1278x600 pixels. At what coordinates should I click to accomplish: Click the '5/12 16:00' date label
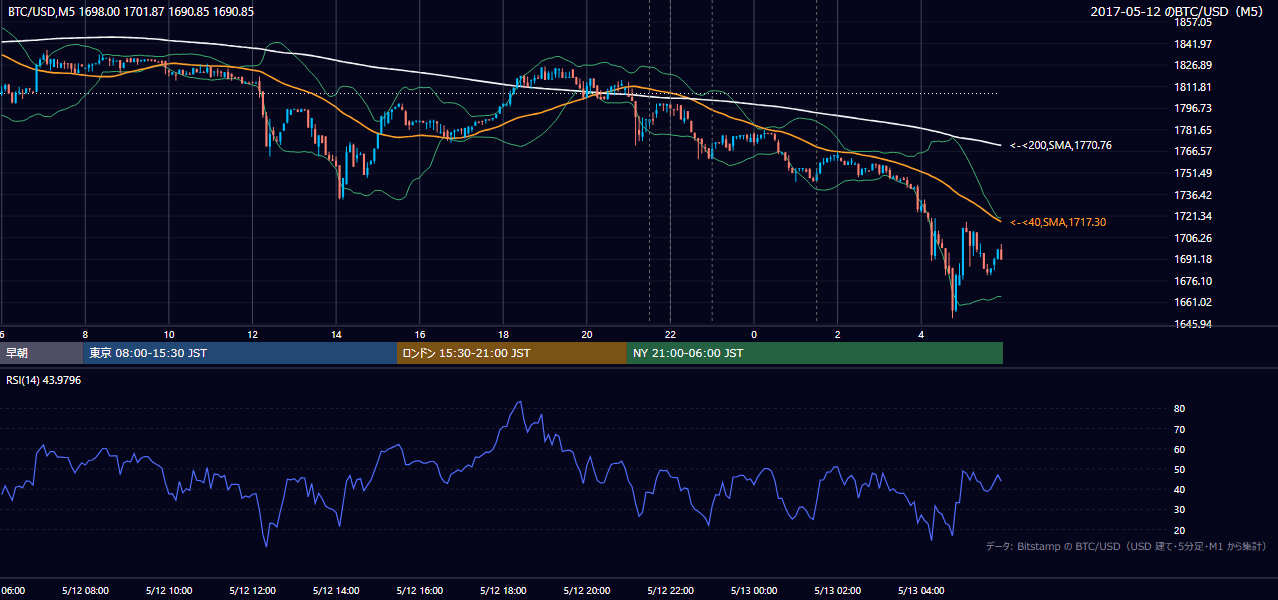coord(418,590)
